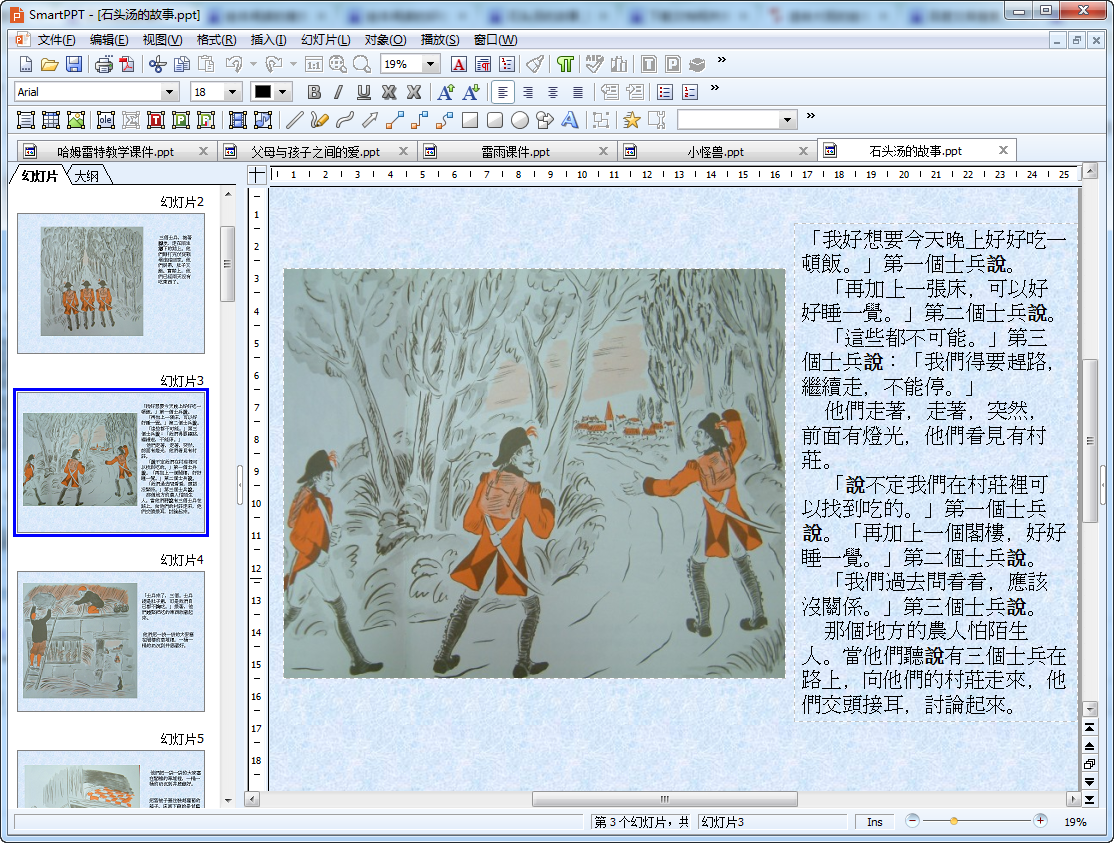Open the 文件 menu
This screenshot has height=843, width=1114.
click(x=55, y=40)
